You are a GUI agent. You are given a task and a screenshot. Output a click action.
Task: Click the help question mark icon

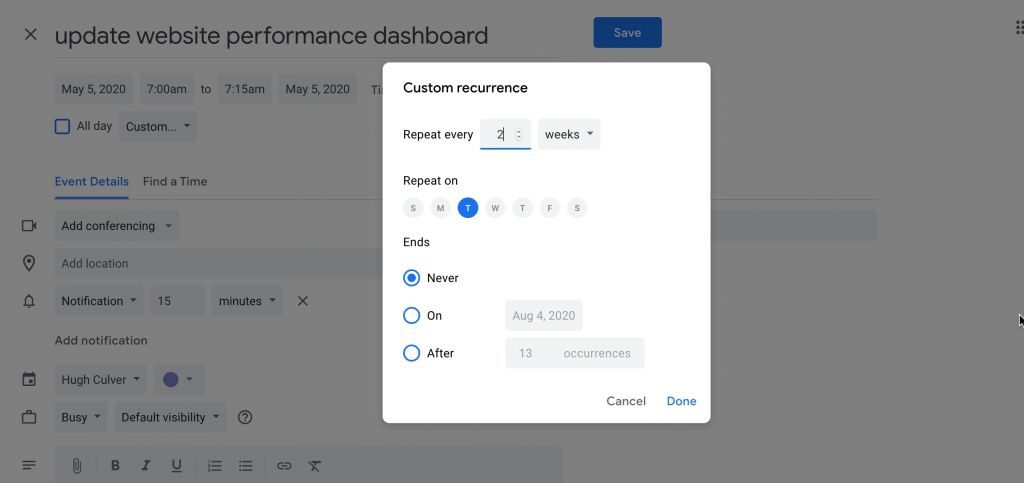click(245, 417)
